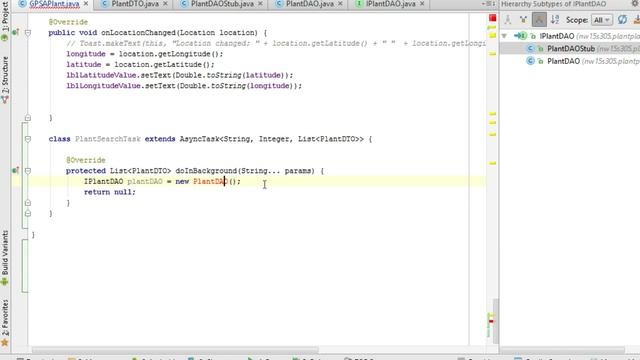Collapse the onLocationChanged method fold

pyautogui.click(x=28, y=32)
